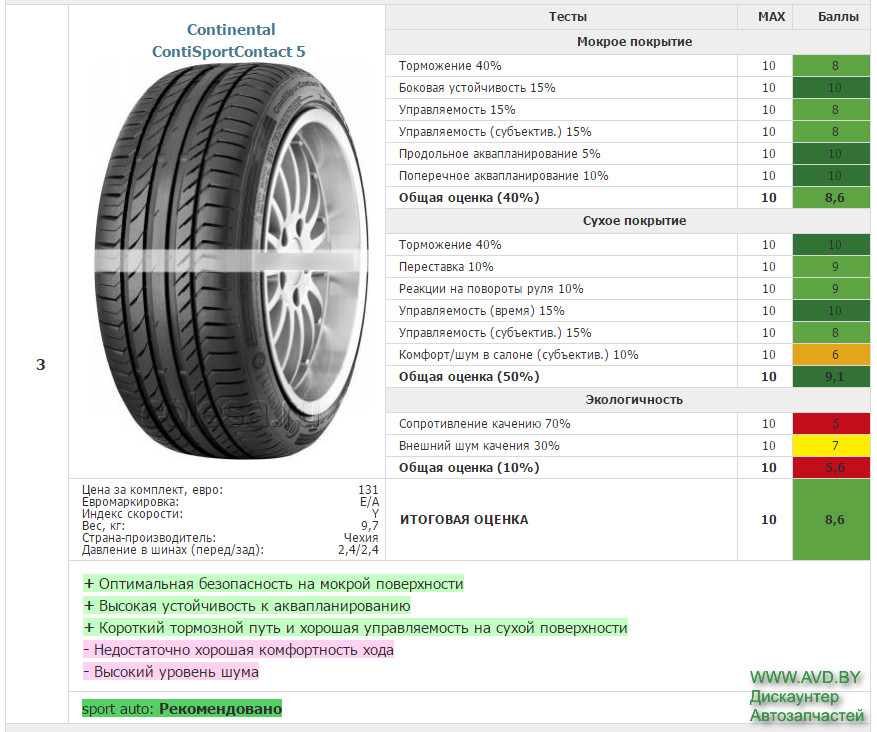Click the "Высокий уровень шума" drawback

[171, 672]
